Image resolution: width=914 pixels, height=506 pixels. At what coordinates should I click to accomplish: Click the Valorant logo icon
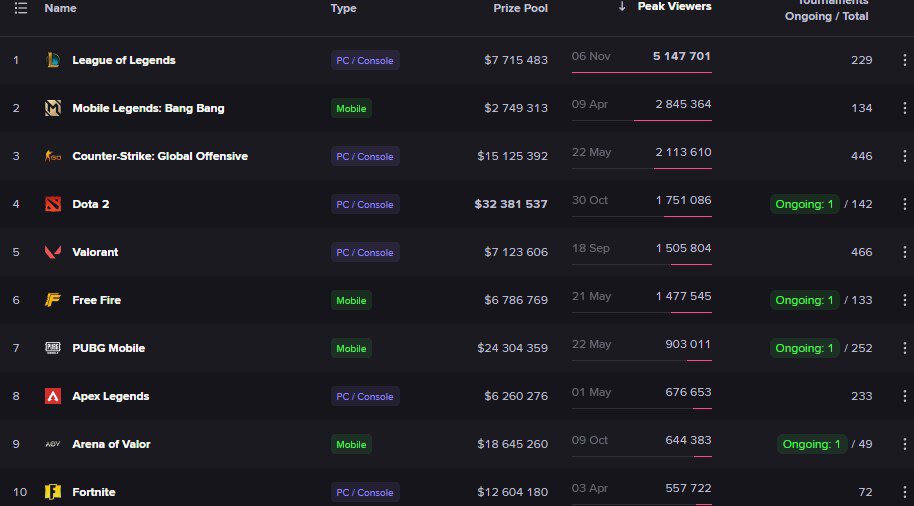pos(53,252)
